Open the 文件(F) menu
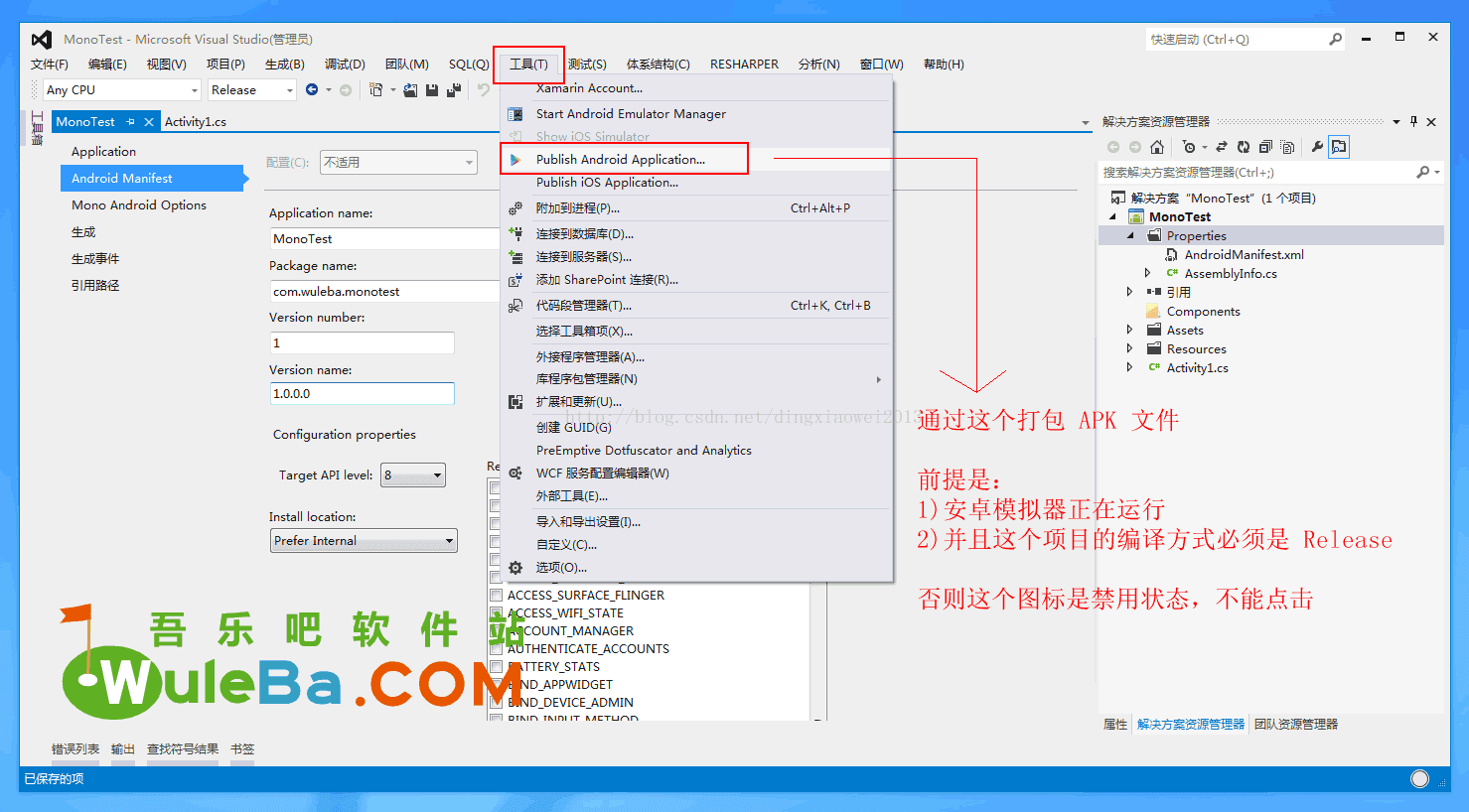The width and height of the screenshot is (1469, 812). [x=50, y=64]
